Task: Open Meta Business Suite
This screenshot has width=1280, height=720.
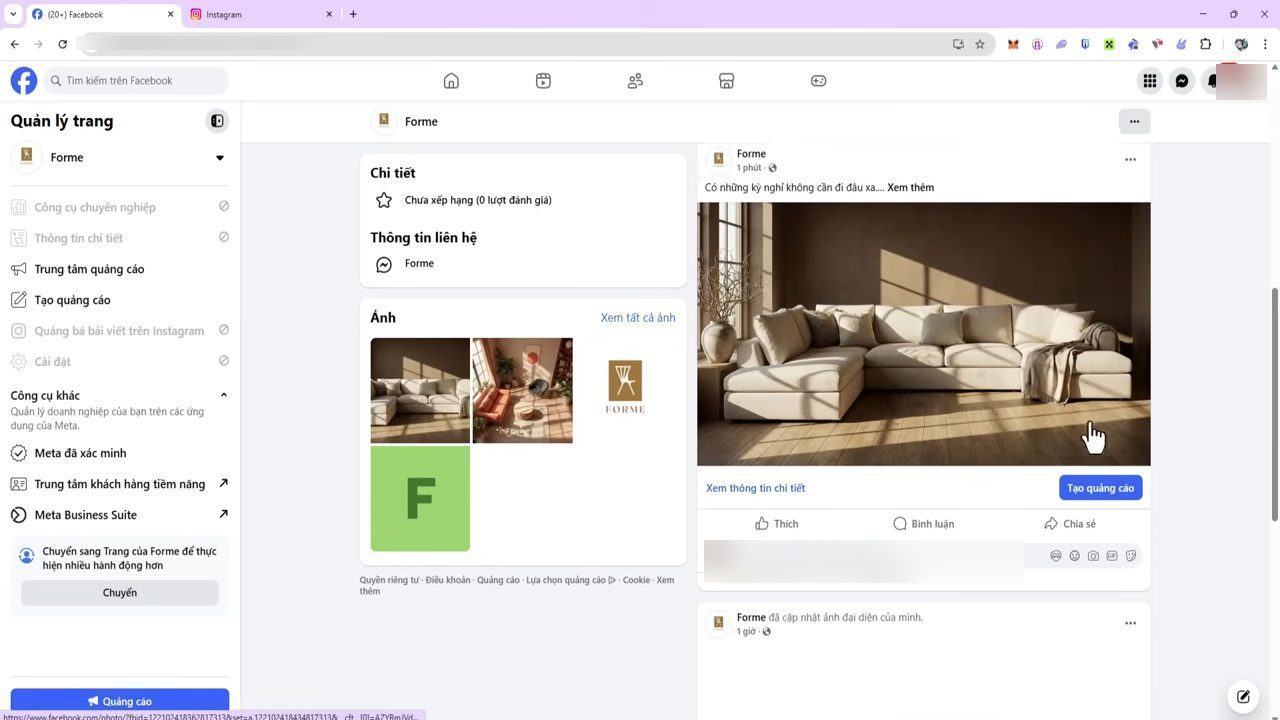Action: click(x=120, y=515)
